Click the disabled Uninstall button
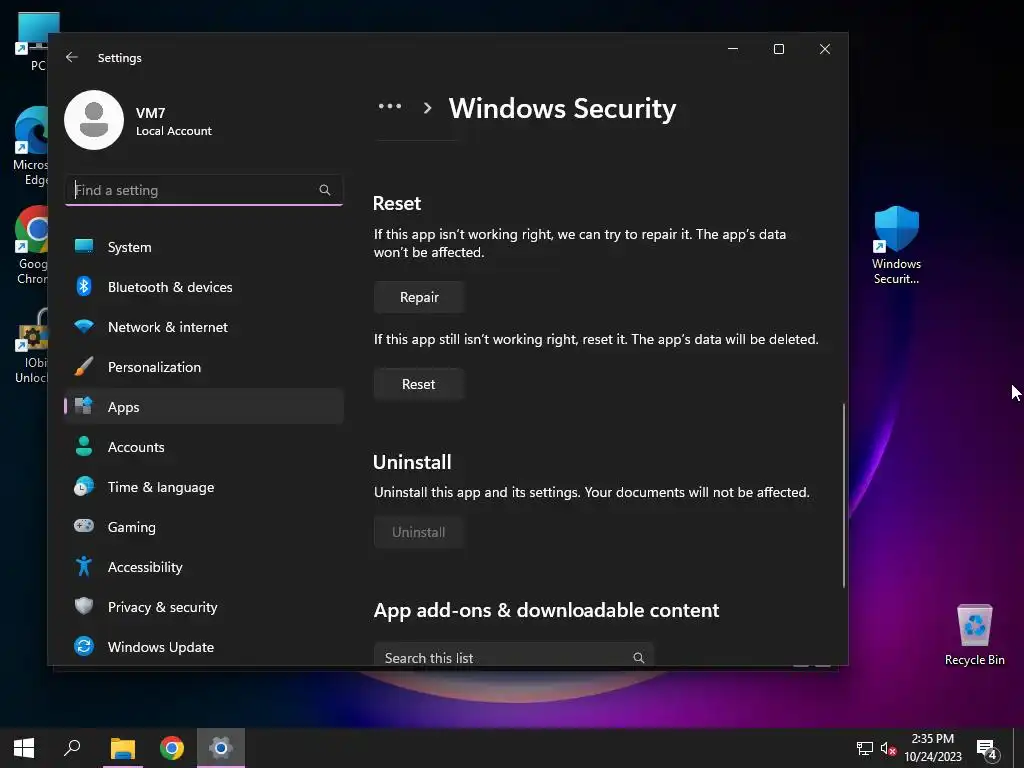This screenshot has width=1024, height=768. (419, 532)
